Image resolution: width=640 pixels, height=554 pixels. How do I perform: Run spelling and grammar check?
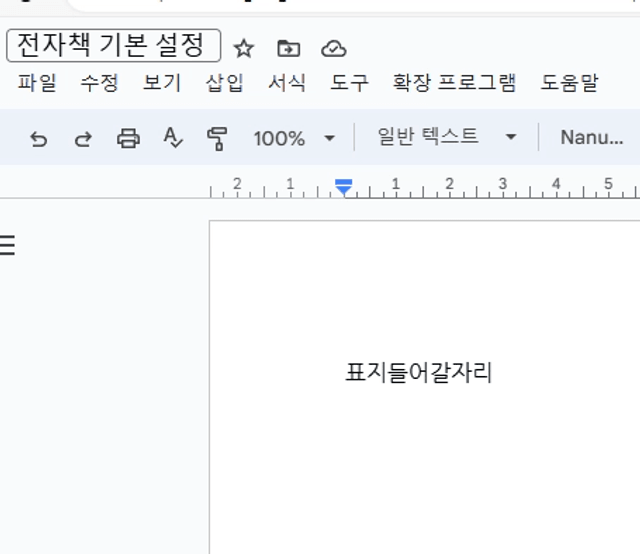click(x=173, y=138)
